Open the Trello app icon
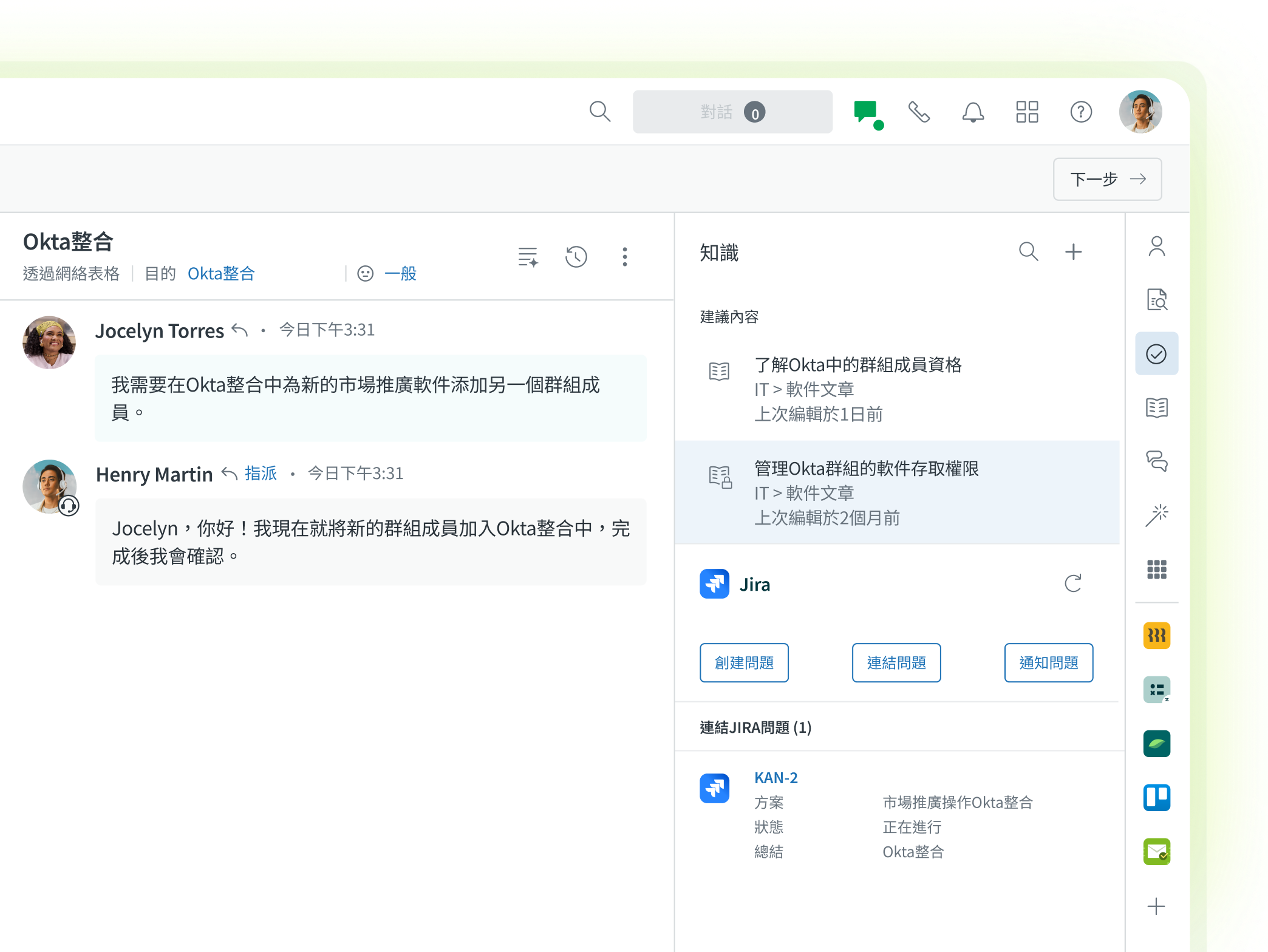This screenshot has width=1268, height=952. tap(1157, 798)
